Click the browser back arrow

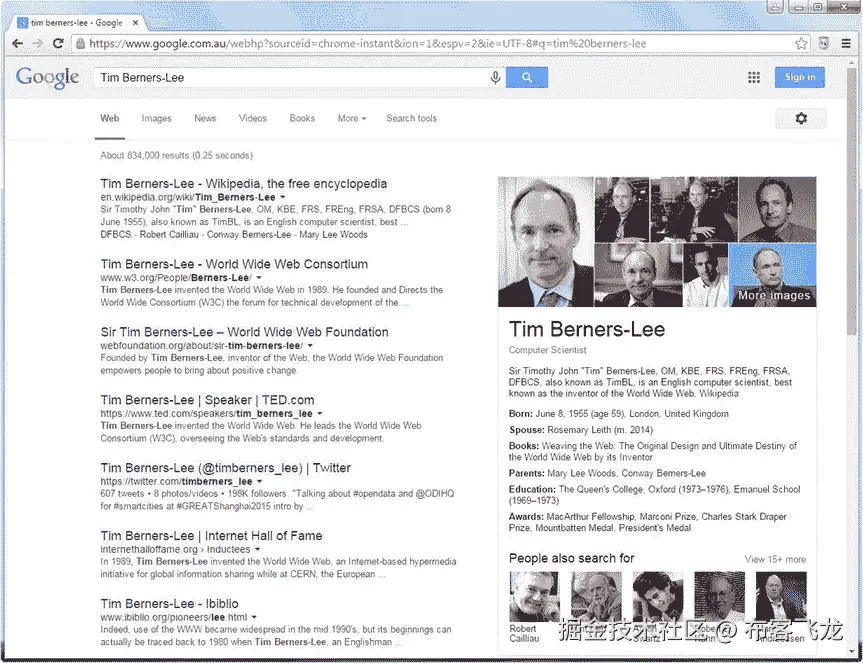pos(18,43)
